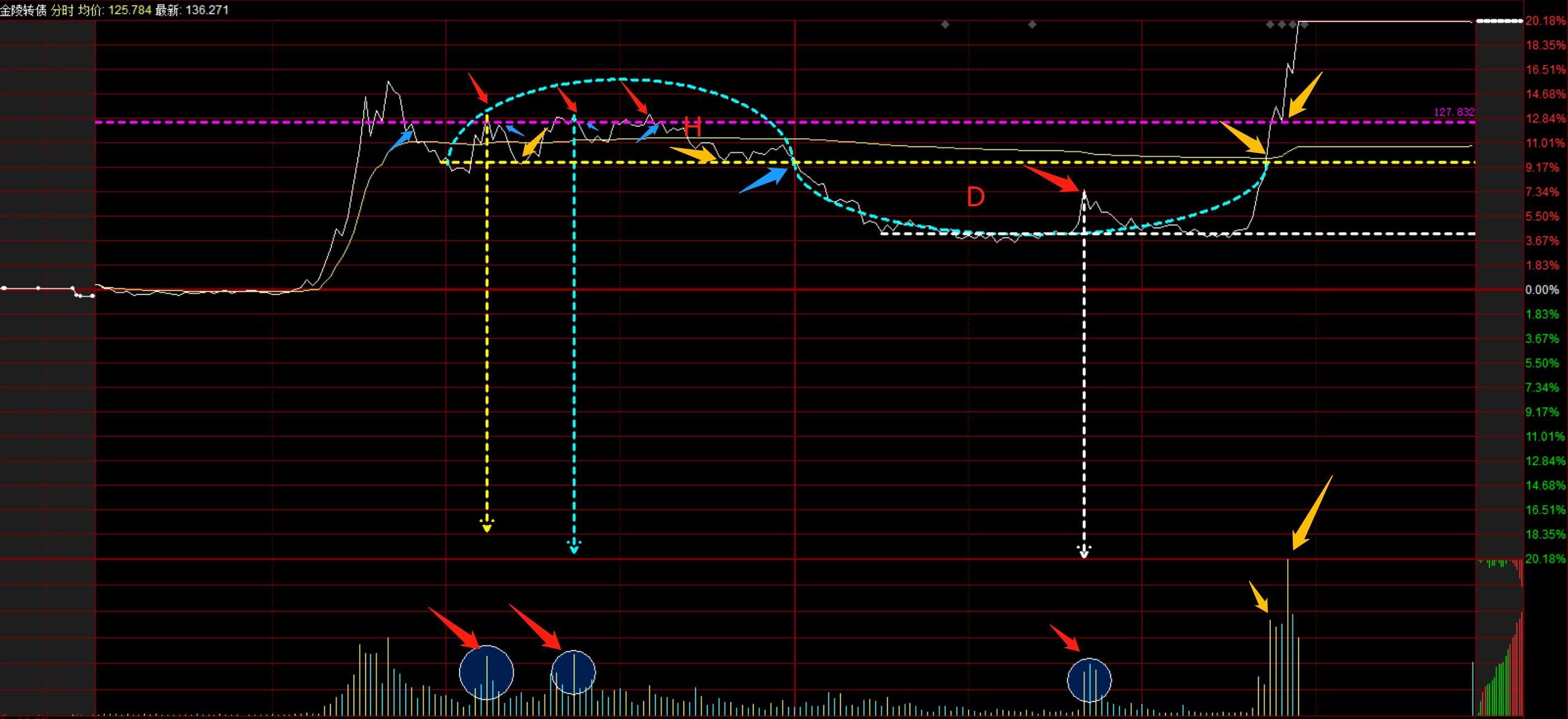1568x719 pixels.
Task: Click the red 1.83% axis label
Action: [x=1542, y=265]
